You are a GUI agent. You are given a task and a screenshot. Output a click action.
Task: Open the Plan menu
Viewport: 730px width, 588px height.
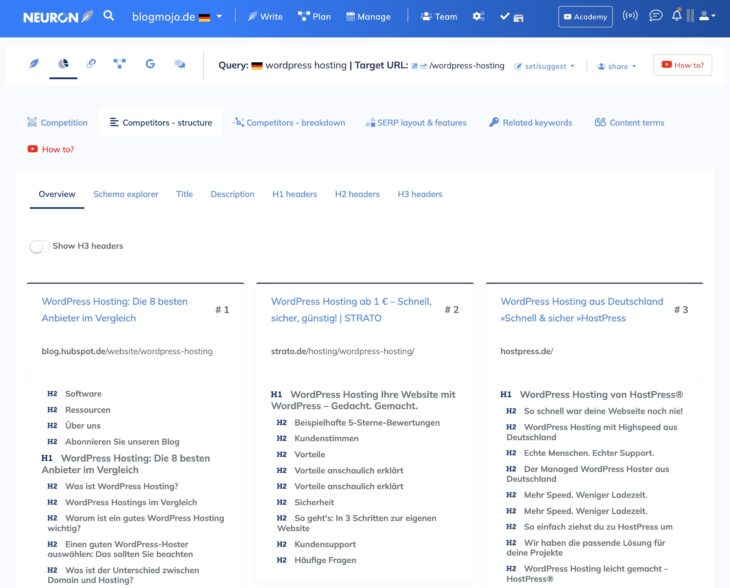pyautogui.click(x=314, y=17)
